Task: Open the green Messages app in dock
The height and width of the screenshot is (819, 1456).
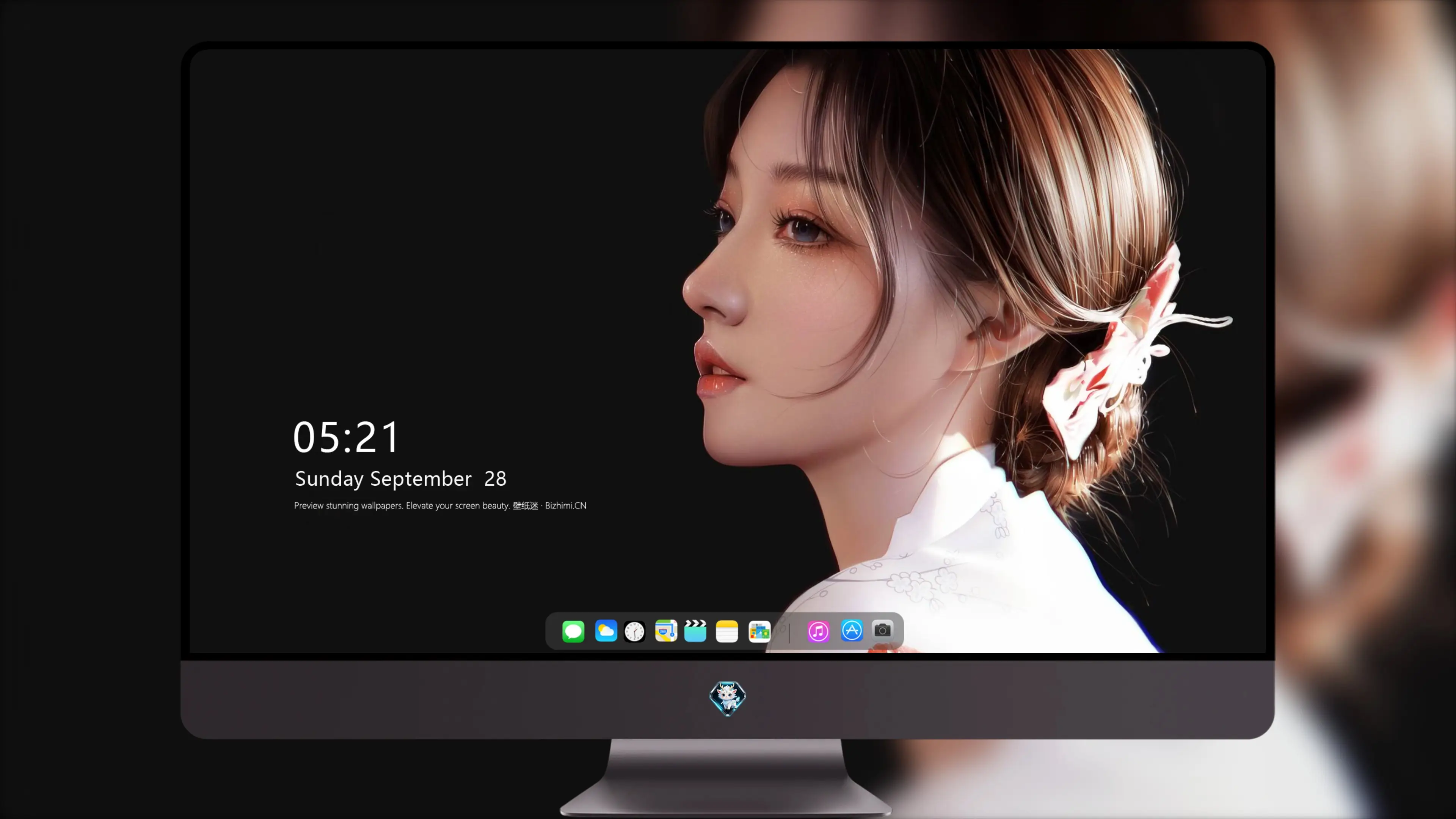Action: [x=573, y=631]
